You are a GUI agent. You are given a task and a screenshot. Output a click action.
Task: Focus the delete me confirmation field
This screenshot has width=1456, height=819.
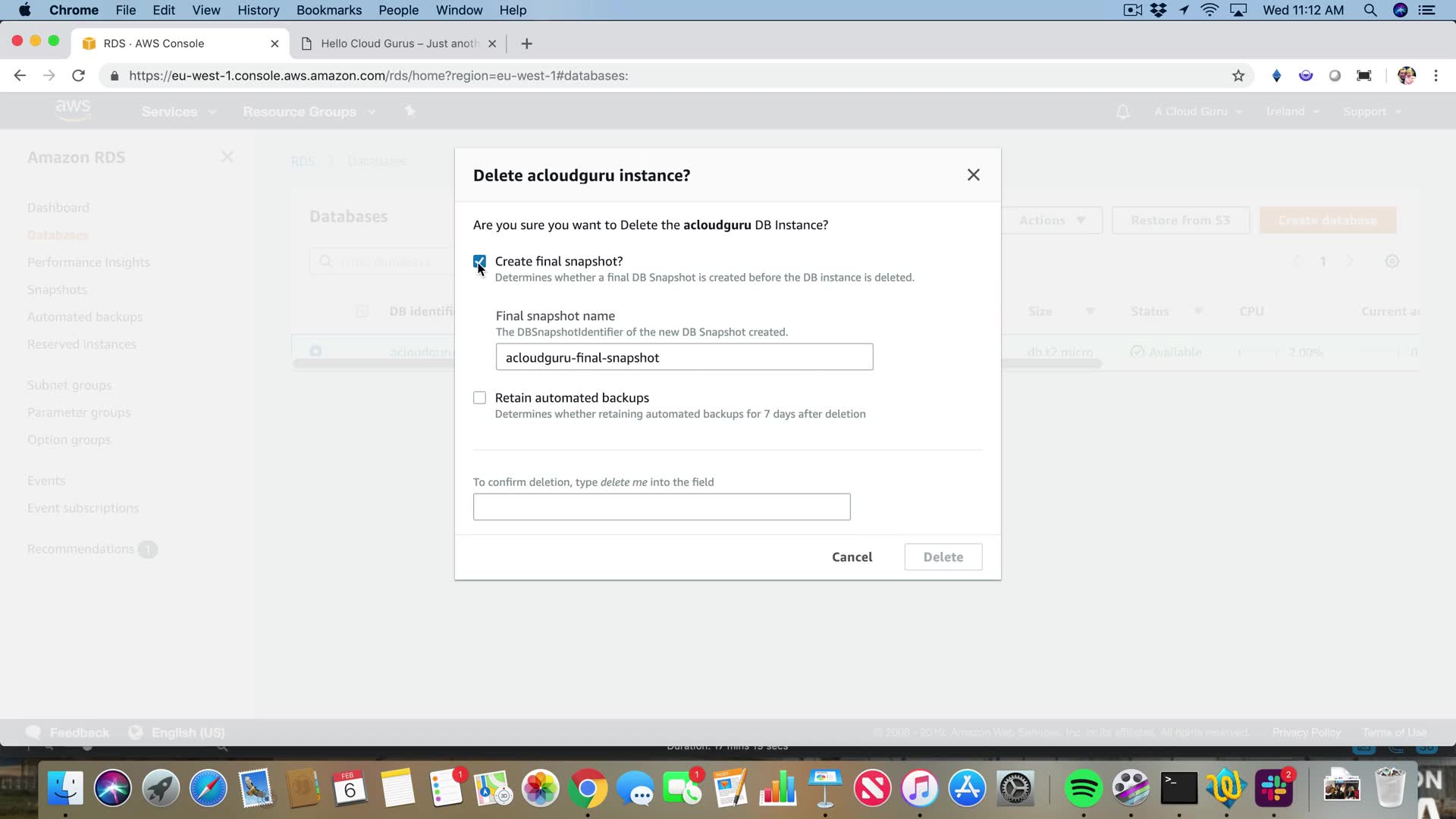coord(661,507)
